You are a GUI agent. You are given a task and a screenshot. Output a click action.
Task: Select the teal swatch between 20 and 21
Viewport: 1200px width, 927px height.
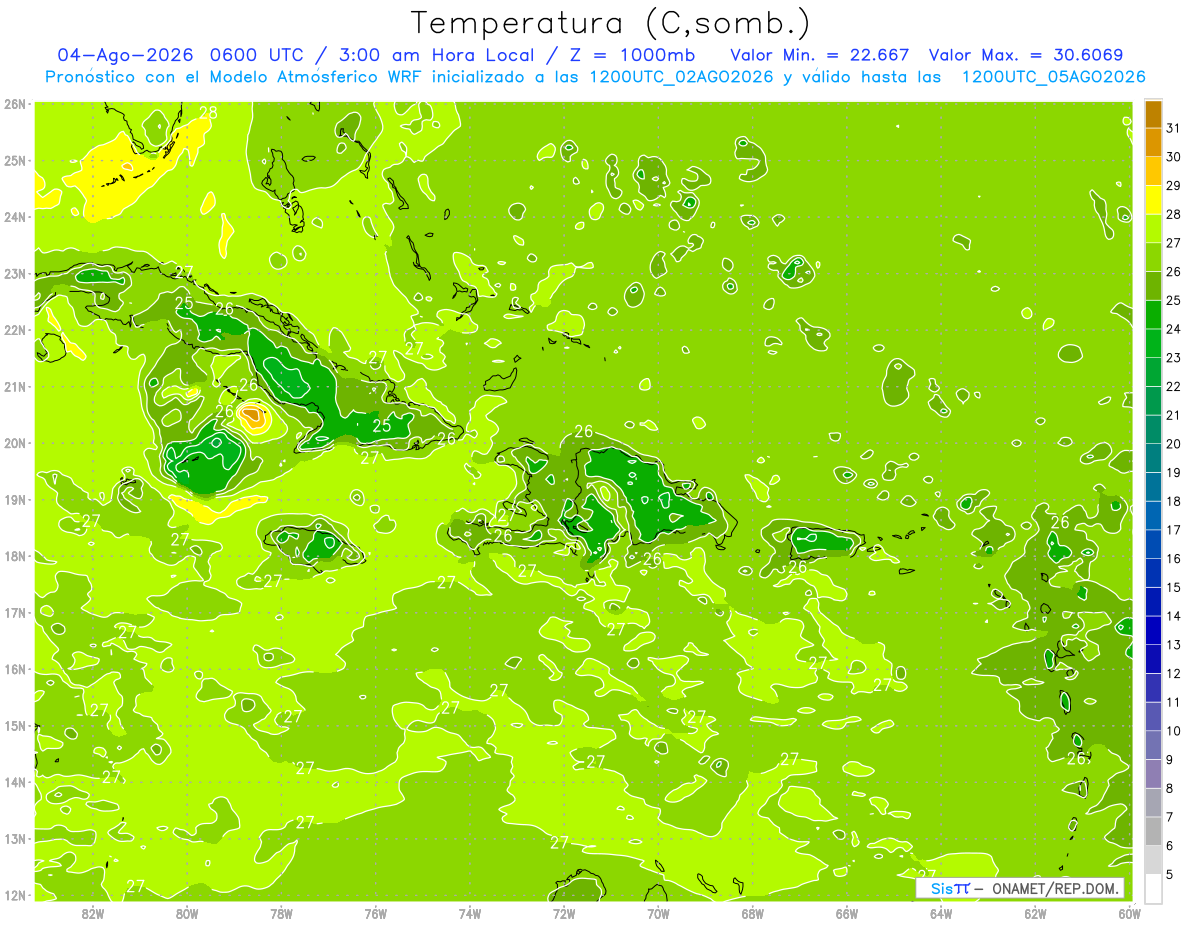[1153, 429]
